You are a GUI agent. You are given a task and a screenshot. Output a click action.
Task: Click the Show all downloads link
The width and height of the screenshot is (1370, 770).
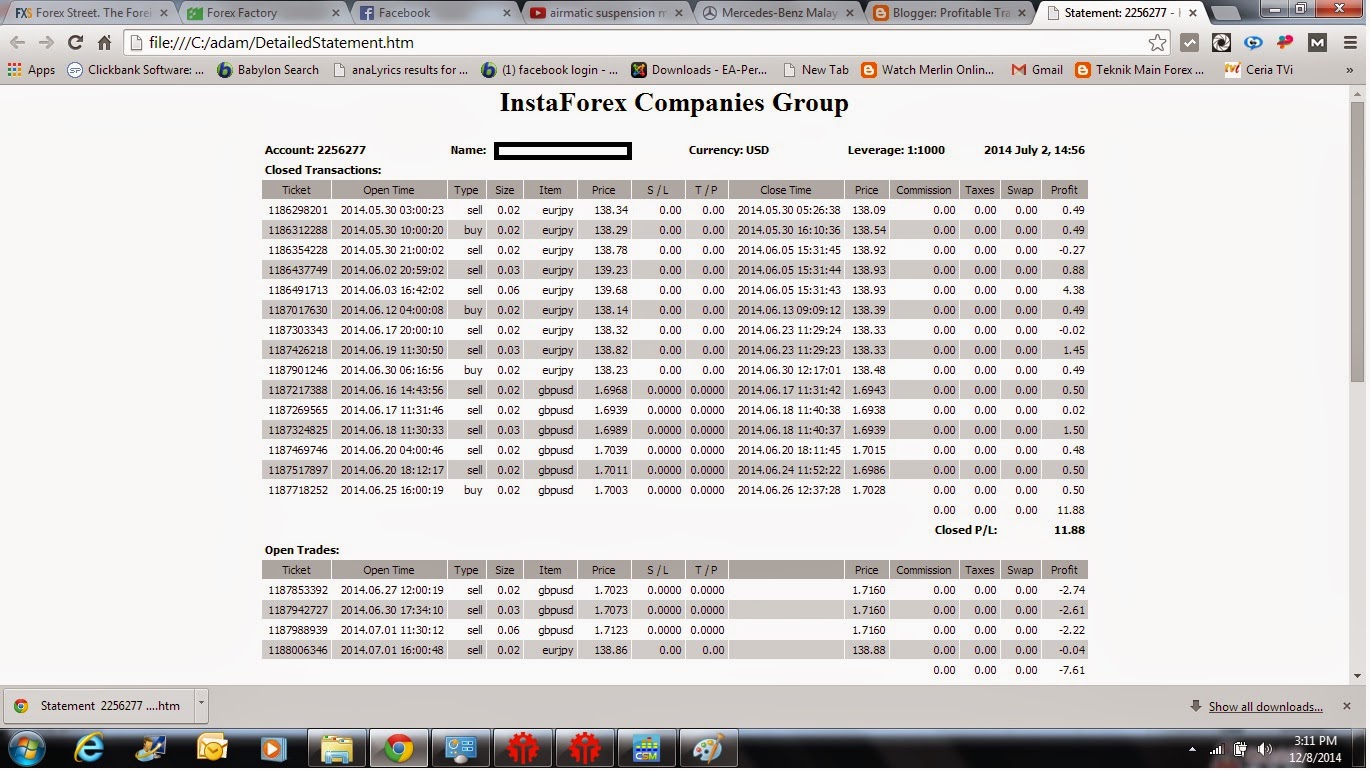click(x=1265, y=707)
